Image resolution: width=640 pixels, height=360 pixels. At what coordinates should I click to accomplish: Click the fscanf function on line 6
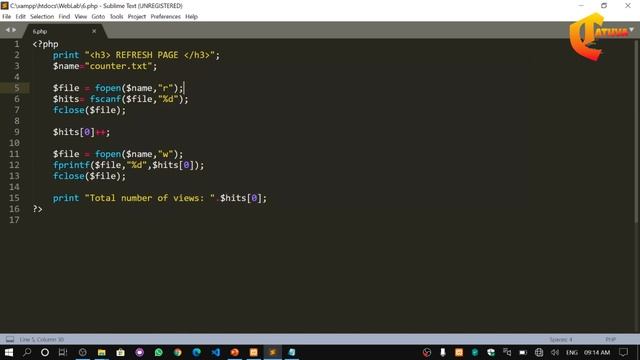point(105,99)
